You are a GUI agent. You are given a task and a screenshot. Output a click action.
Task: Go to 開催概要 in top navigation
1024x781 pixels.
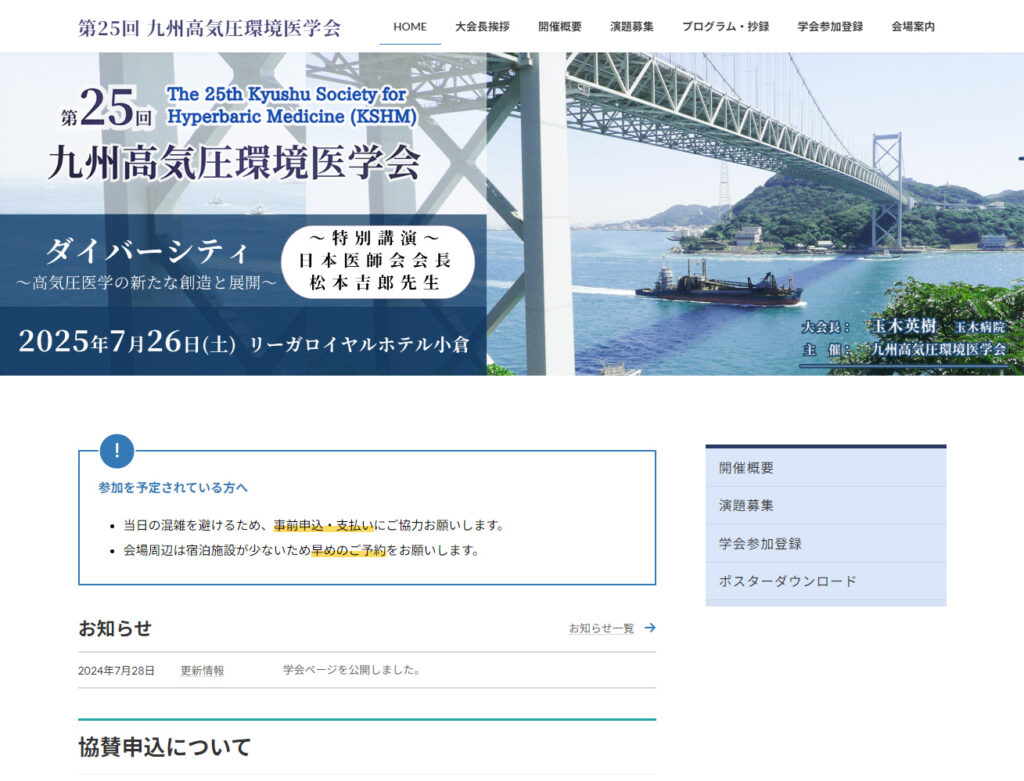(560, 27)
